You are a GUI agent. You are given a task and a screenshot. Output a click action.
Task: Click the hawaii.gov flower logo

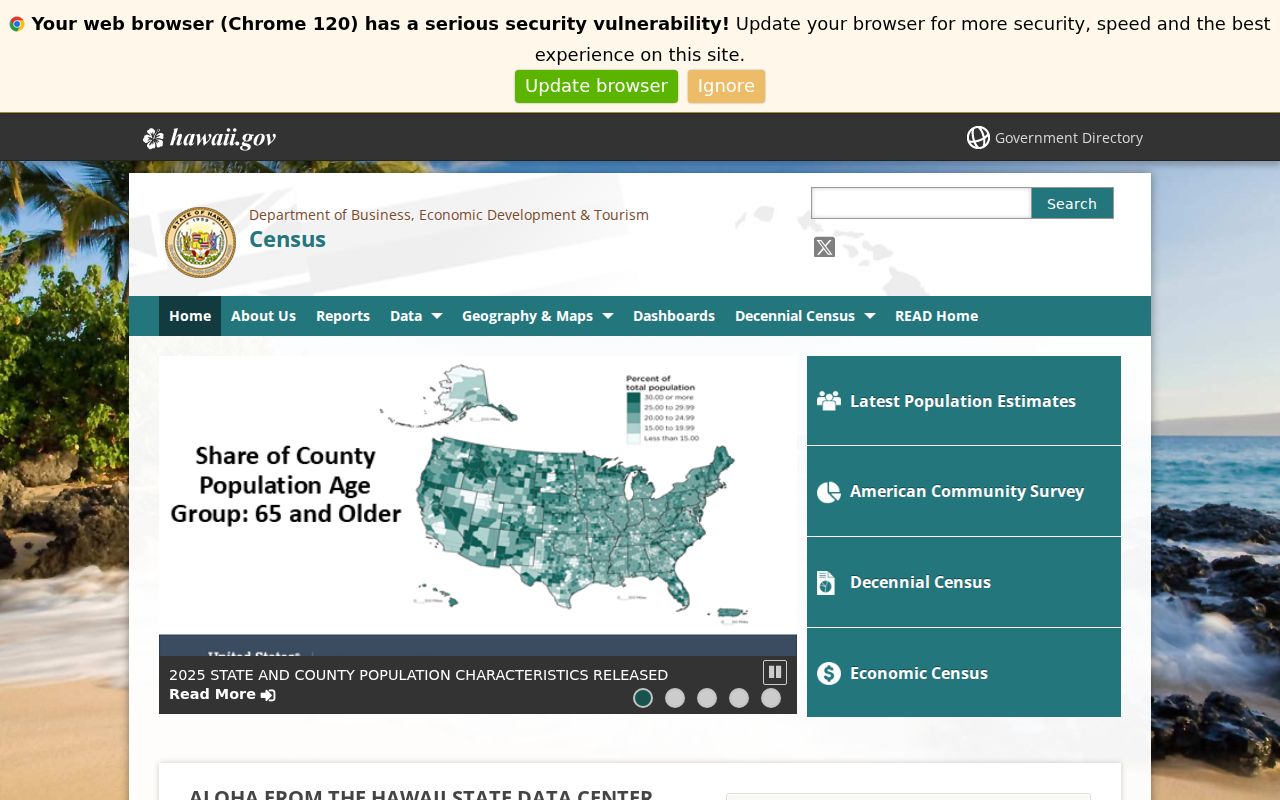(153, 138)
